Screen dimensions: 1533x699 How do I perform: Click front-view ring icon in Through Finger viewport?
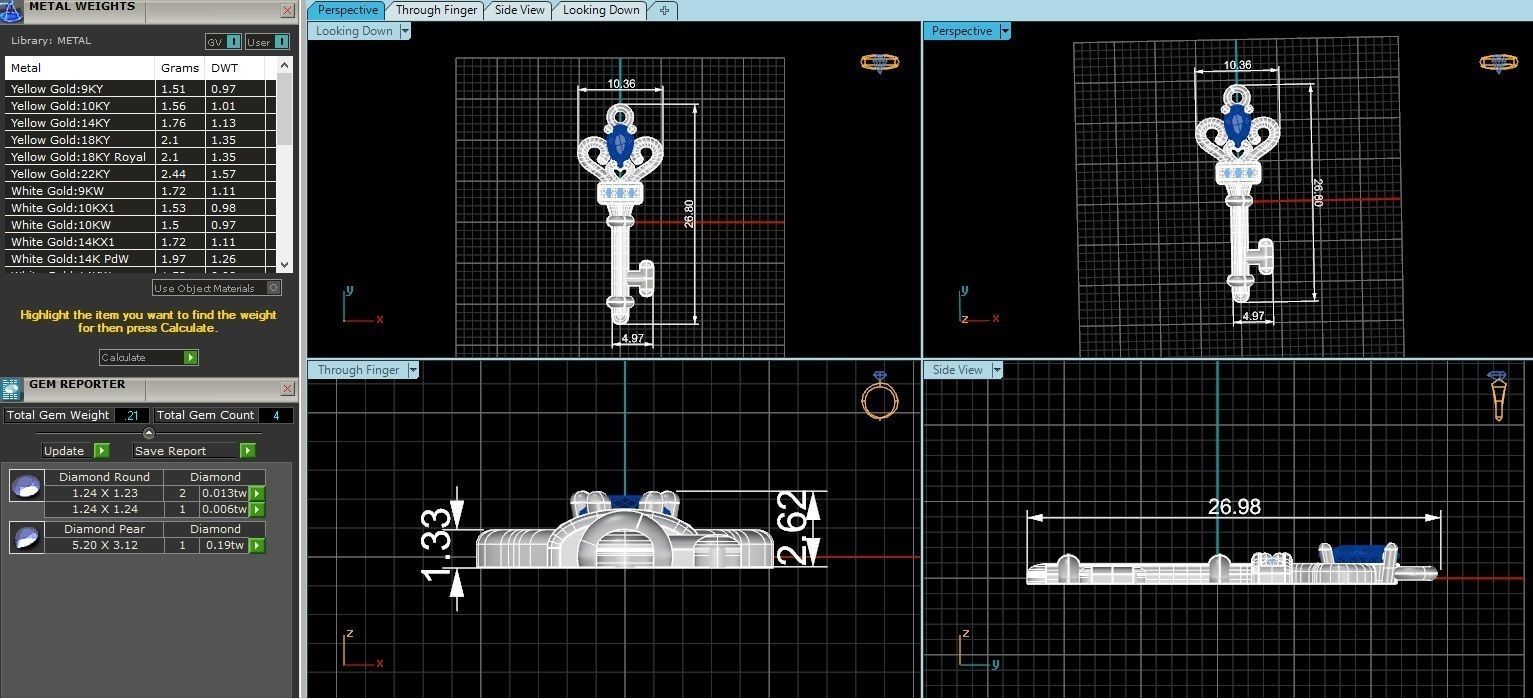pos(880,396)
